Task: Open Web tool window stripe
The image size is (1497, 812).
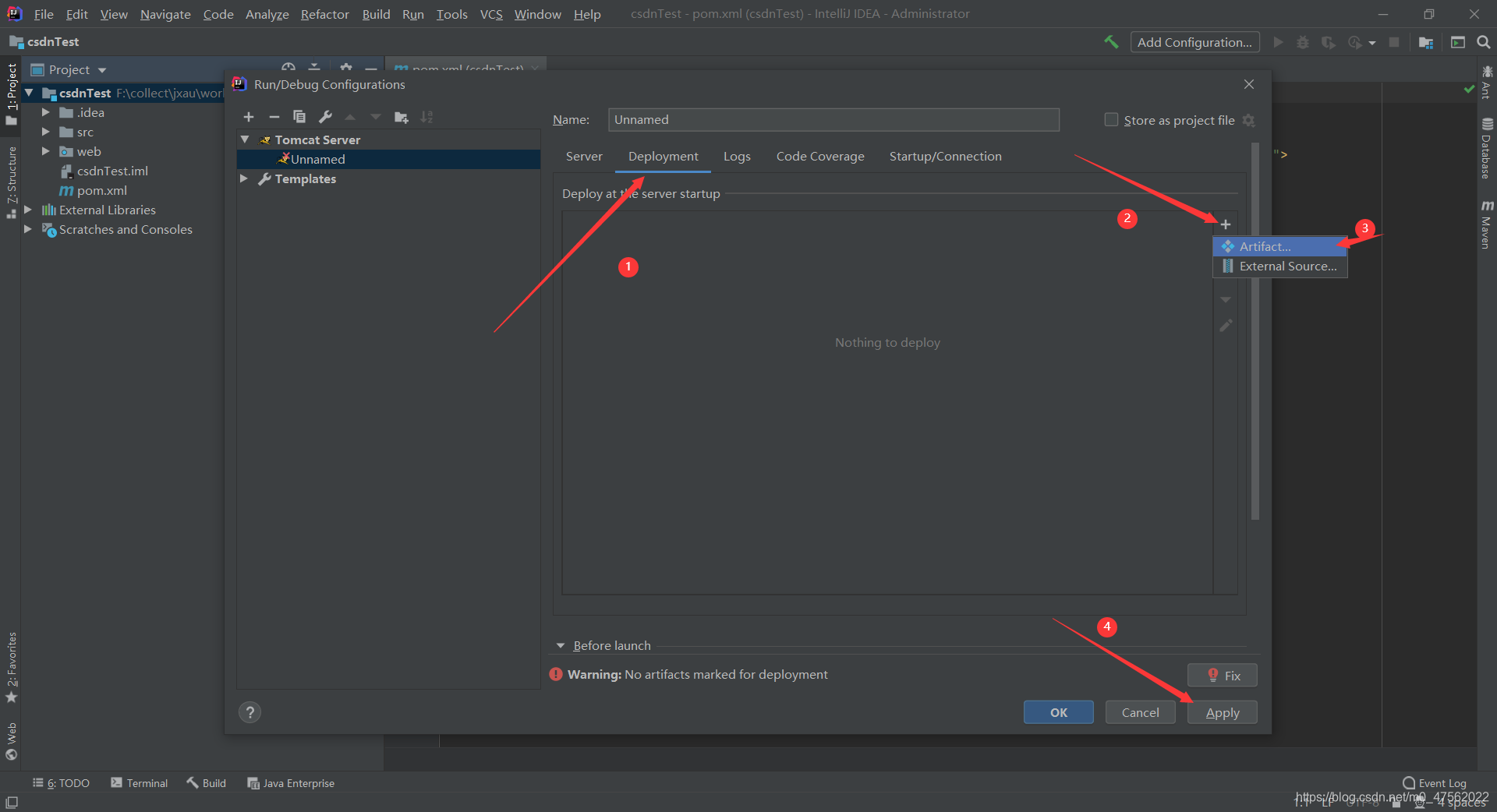Action: pos(12,741)
